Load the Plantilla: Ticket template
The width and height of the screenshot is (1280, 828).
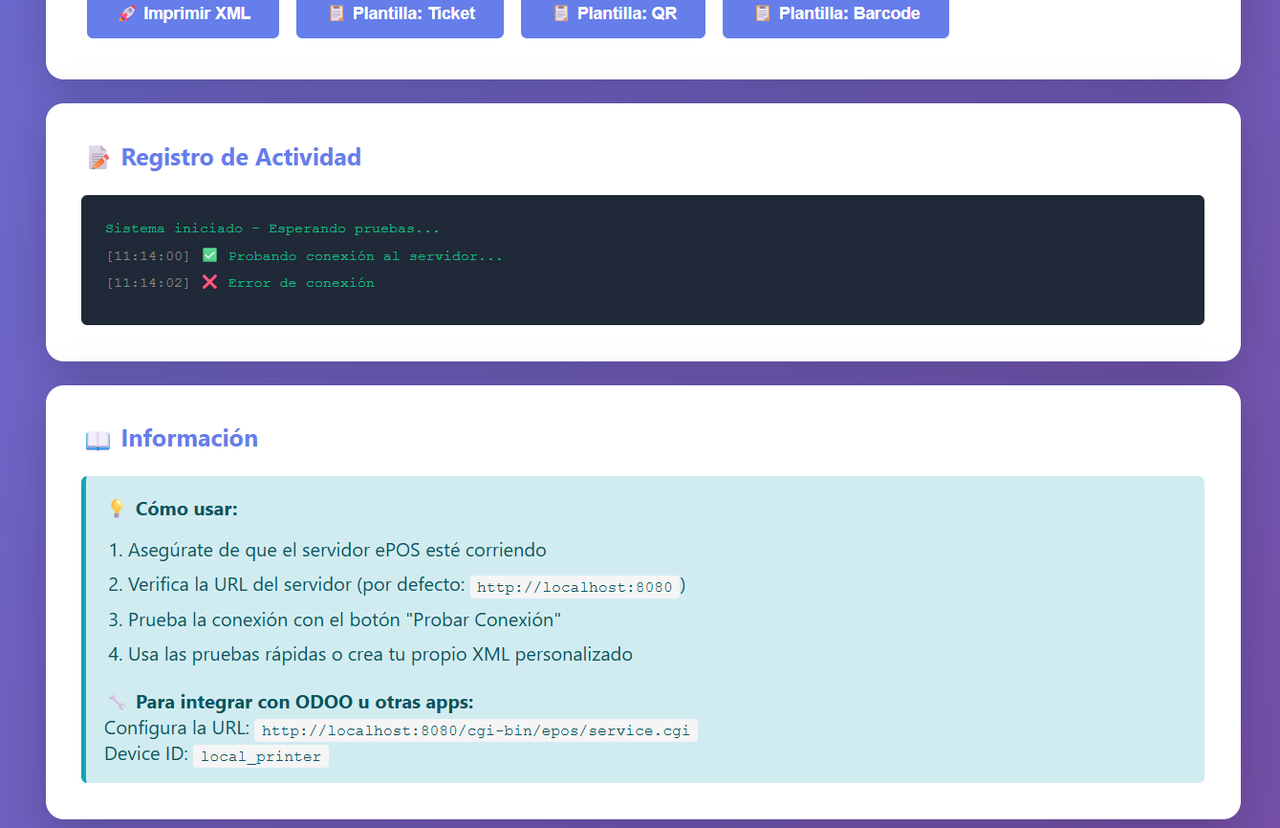point(400,15)
